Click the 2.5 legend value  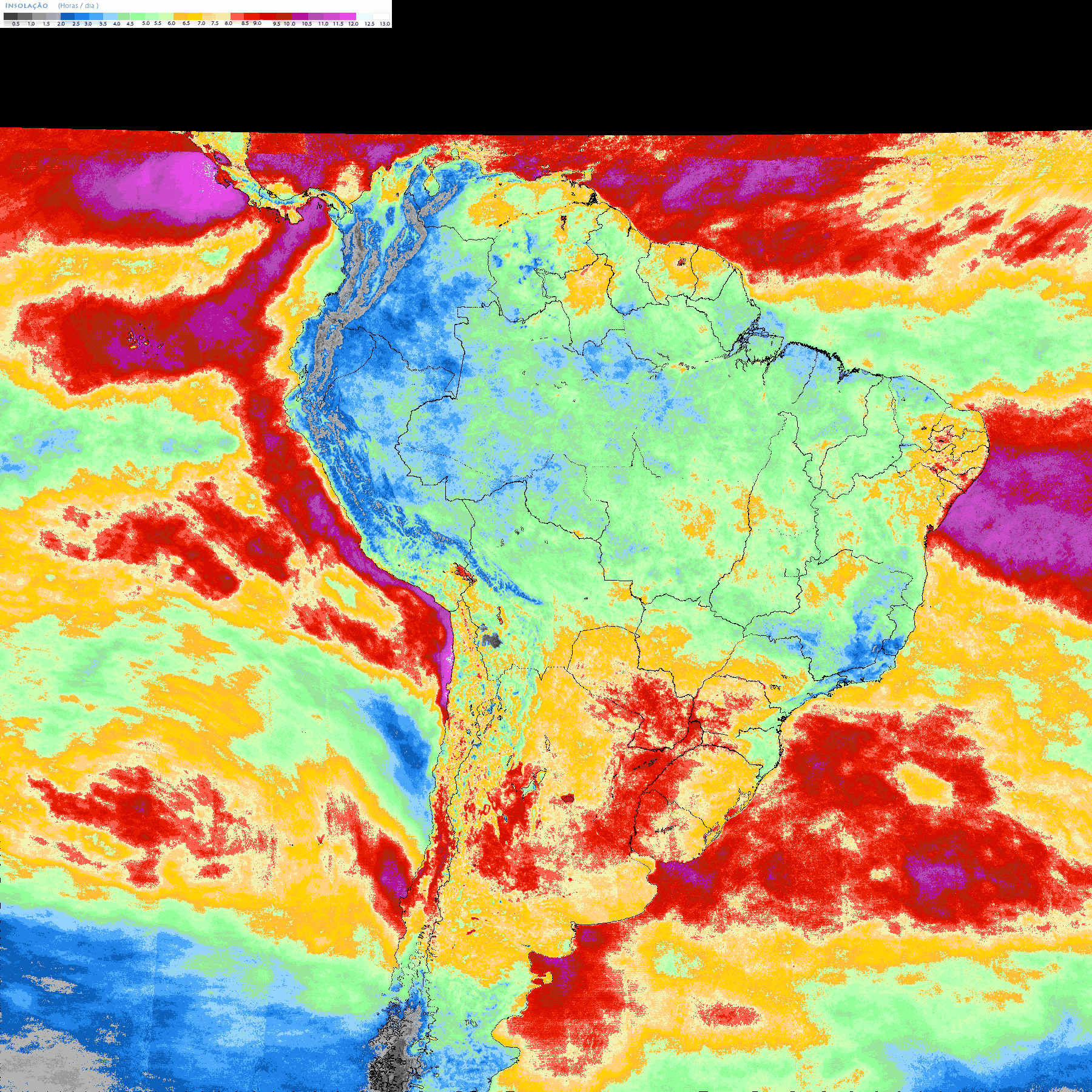click(x=76, y=24)
